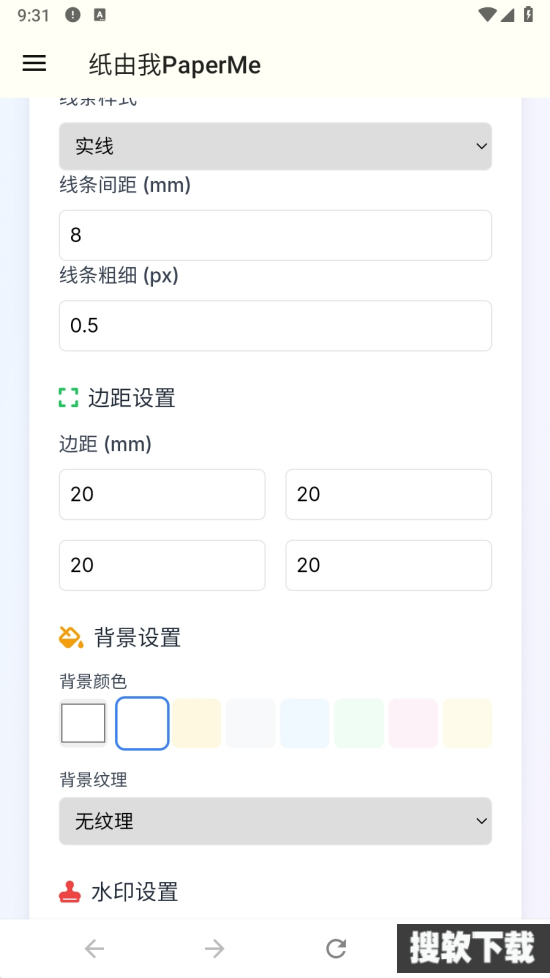550x978 pixels.
Task: Tap the green margin settings icon
Action: (x=69, y=397)
